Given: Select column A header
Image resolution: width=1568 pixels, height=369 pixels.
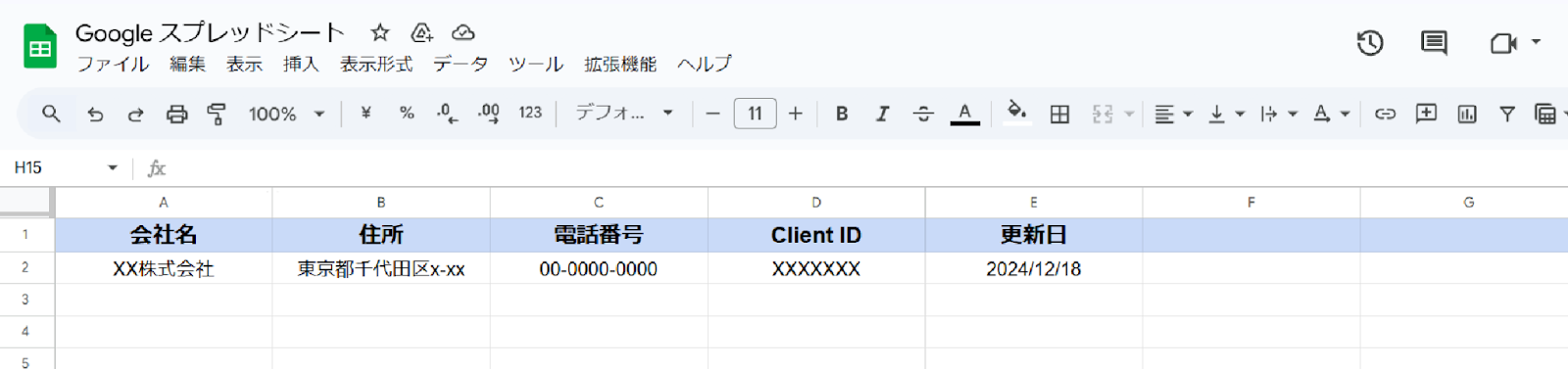Looking at the screenshot, I should [164, 203].
